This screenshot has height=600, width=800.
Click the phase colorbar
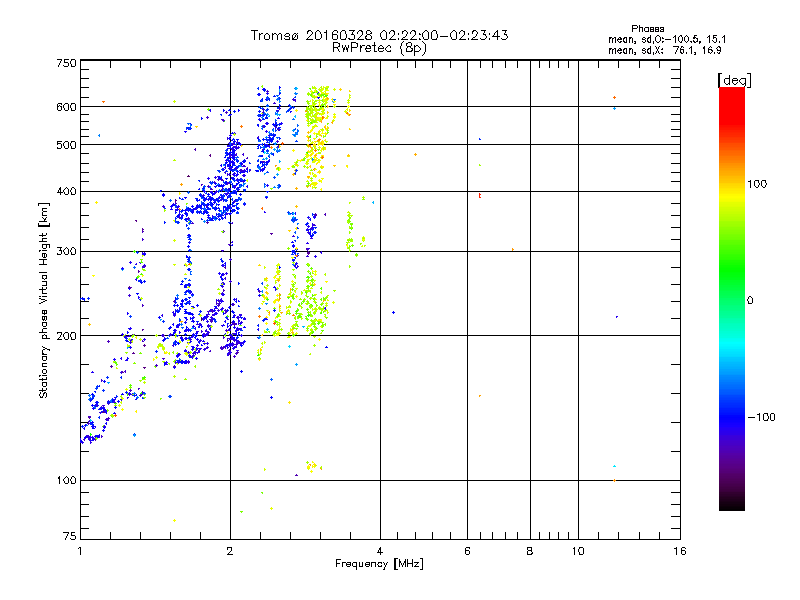click(x=732, y=298)
